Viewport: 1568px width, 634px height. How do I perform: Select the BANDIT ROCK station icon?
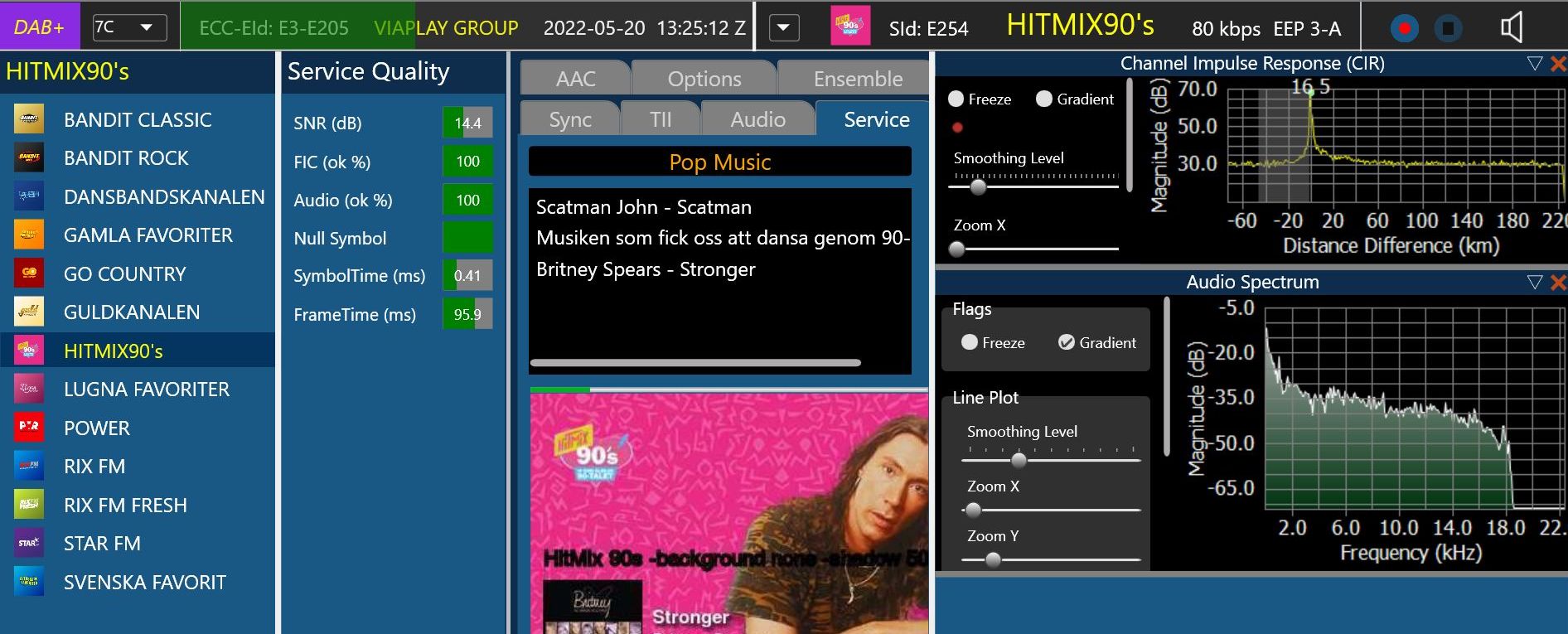point(29,157)
